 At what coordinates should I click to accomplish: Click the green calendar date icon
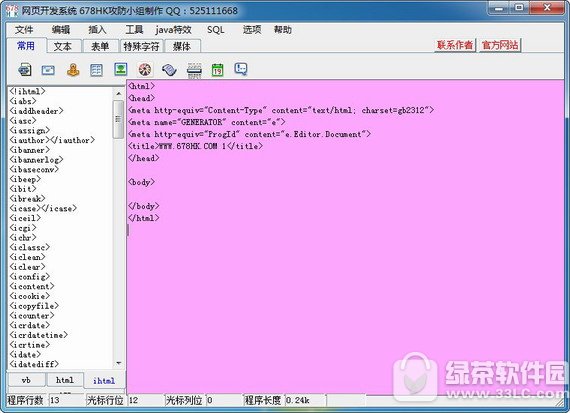tap(217, 69)
